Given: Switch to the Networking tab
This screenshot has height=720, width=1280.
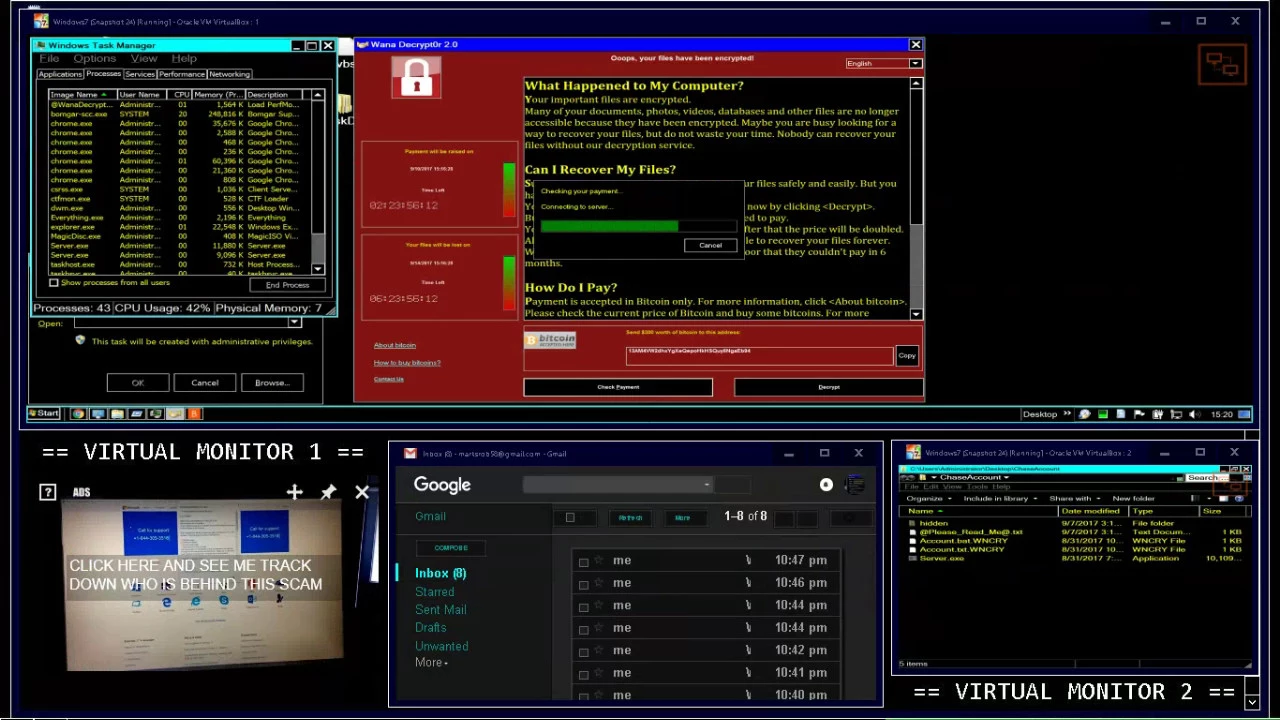Looking at the screenshot, I should pyautogui.click(x=230, y=74).
